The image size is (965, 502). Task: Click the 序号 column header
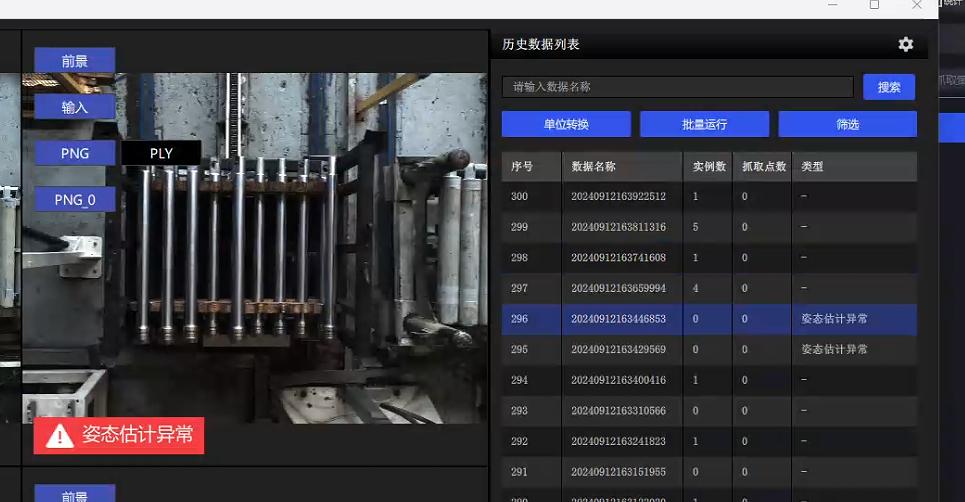[x=531, y=166]
